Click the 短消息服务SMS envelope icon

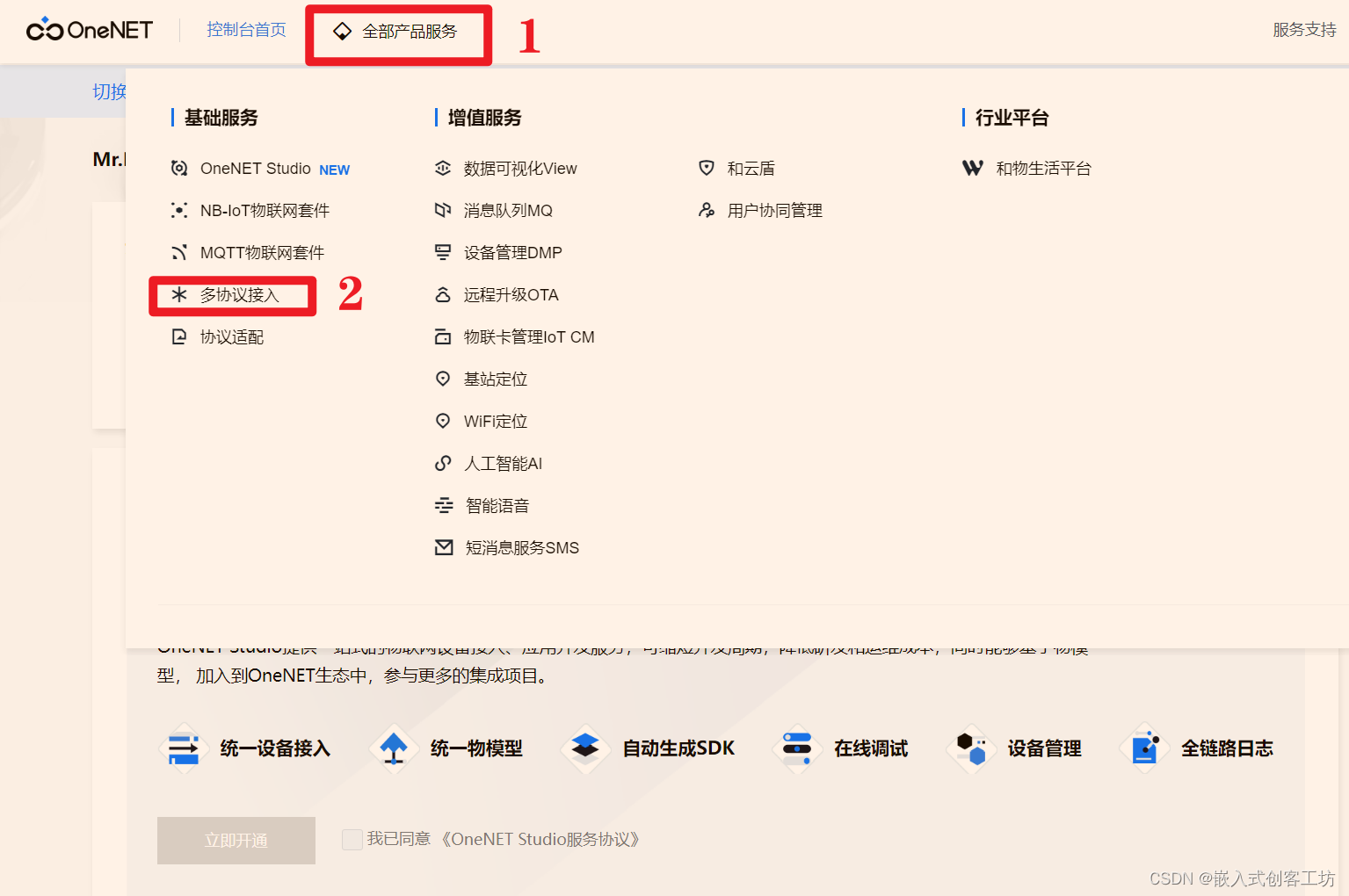tap(444, 547)
